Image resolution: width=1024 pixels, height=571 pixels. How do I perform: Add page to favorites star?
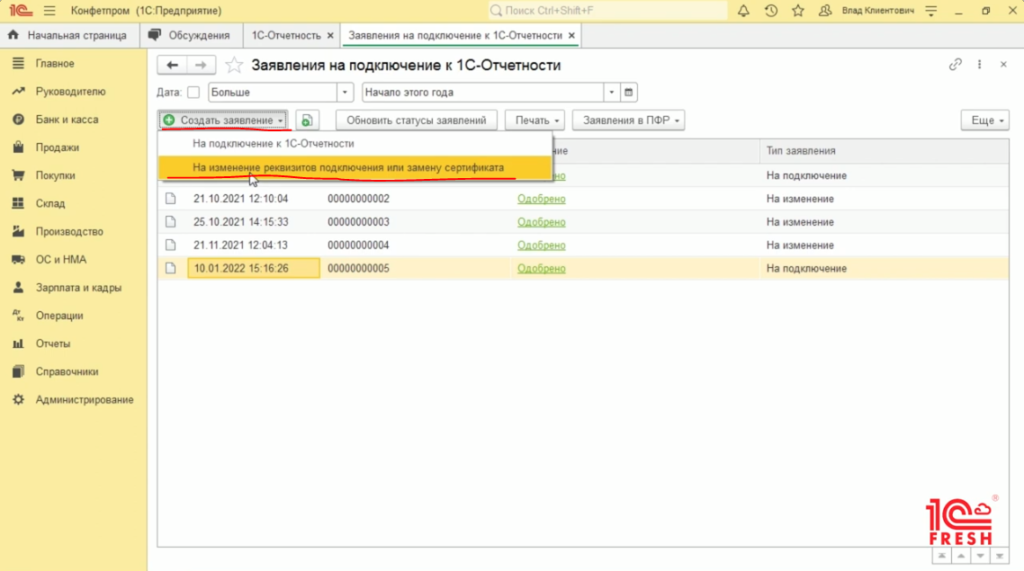coord(234,65)
